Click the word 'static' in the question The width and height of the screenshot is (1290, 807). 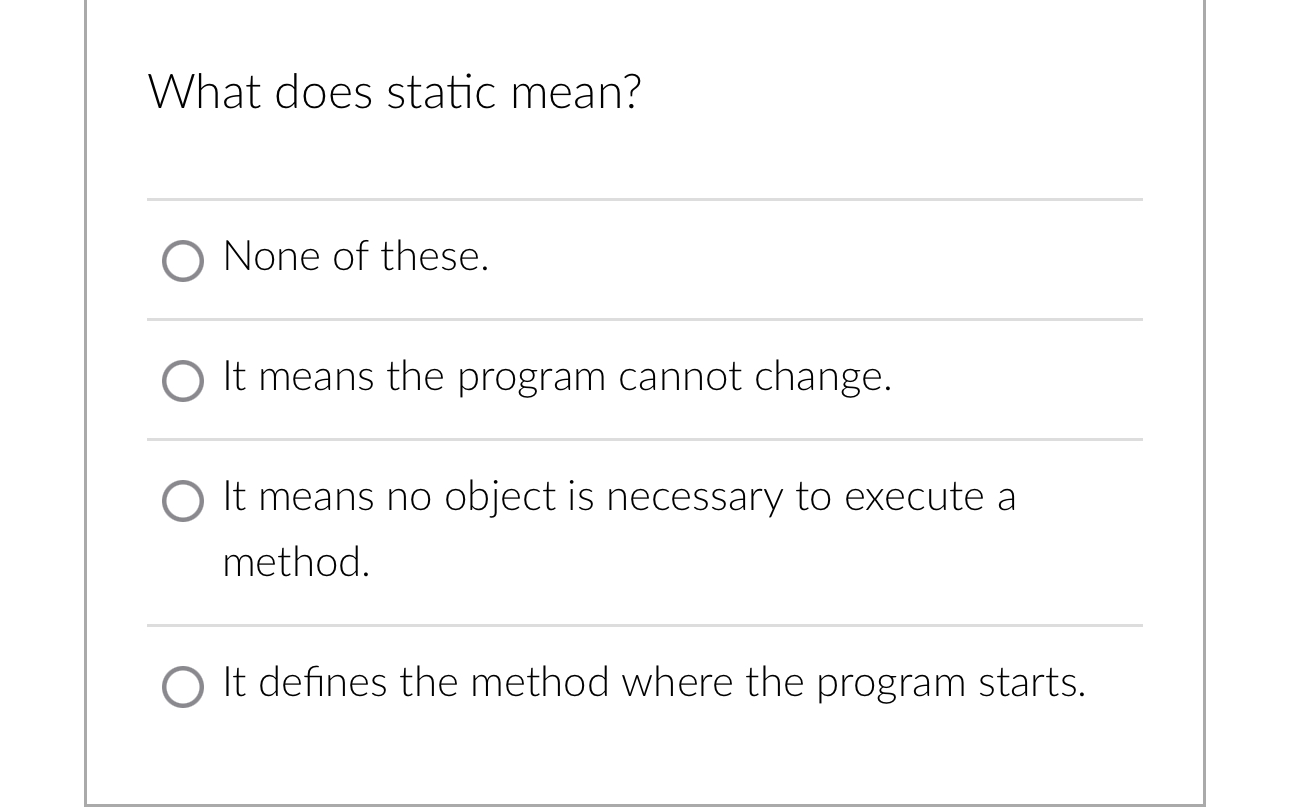pyautogui.click(x=440, y=93)
